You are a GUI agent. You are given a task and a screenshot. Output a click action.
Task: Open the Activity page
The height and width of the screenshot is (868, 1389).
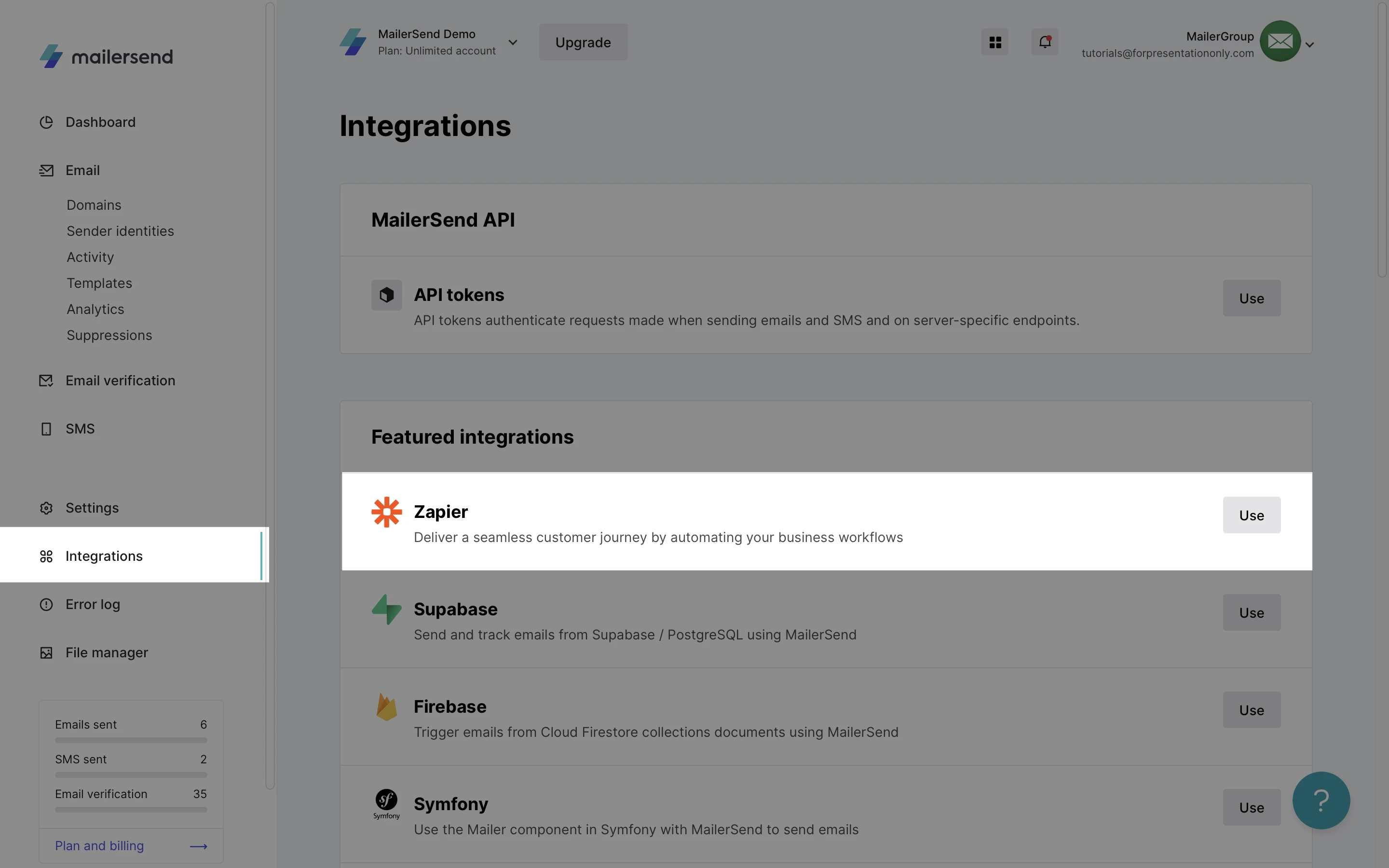(90, 257)
